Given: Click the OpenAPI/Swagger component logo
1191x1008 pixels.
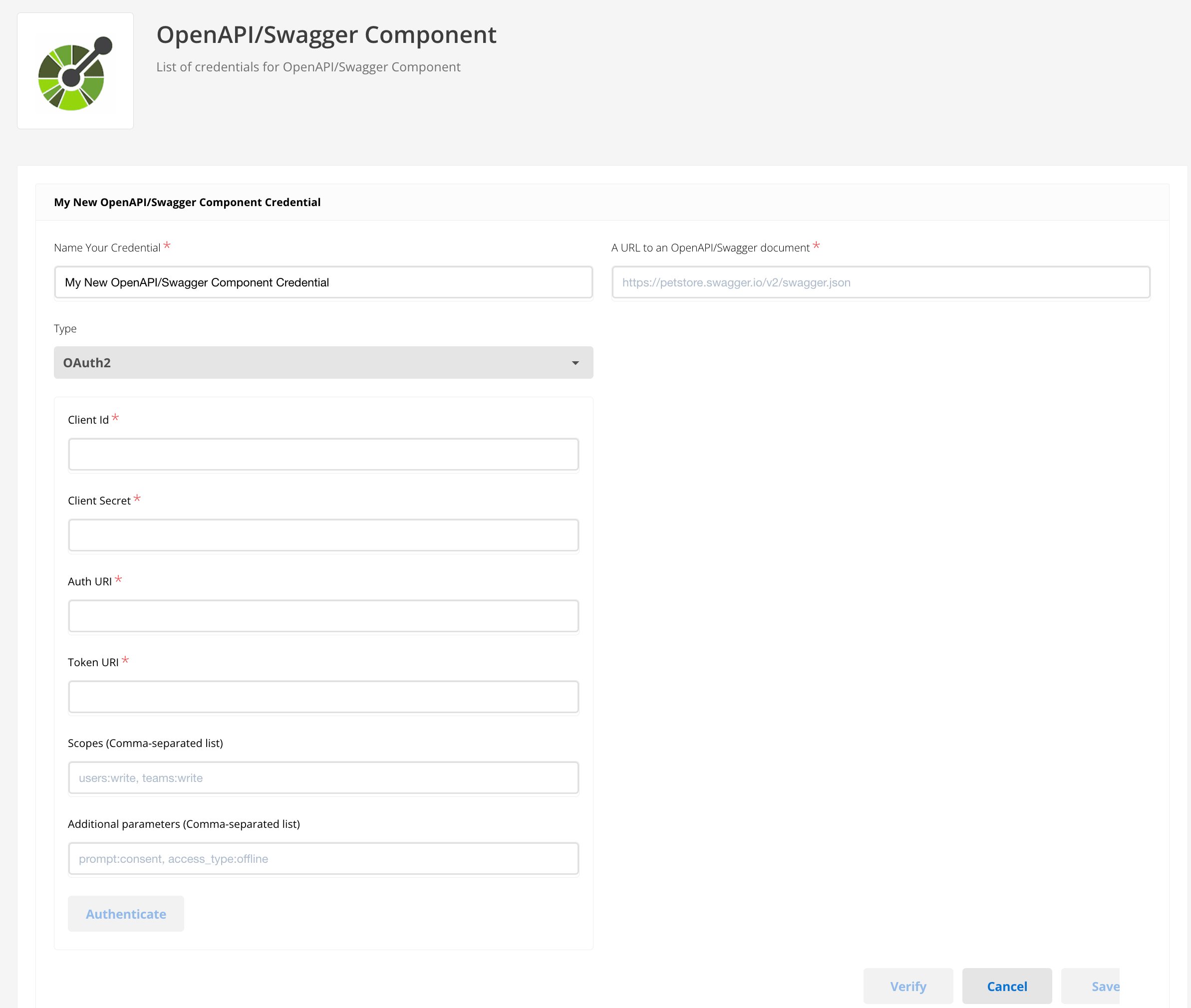Looking at the screenshot, I should click(75, 71).
